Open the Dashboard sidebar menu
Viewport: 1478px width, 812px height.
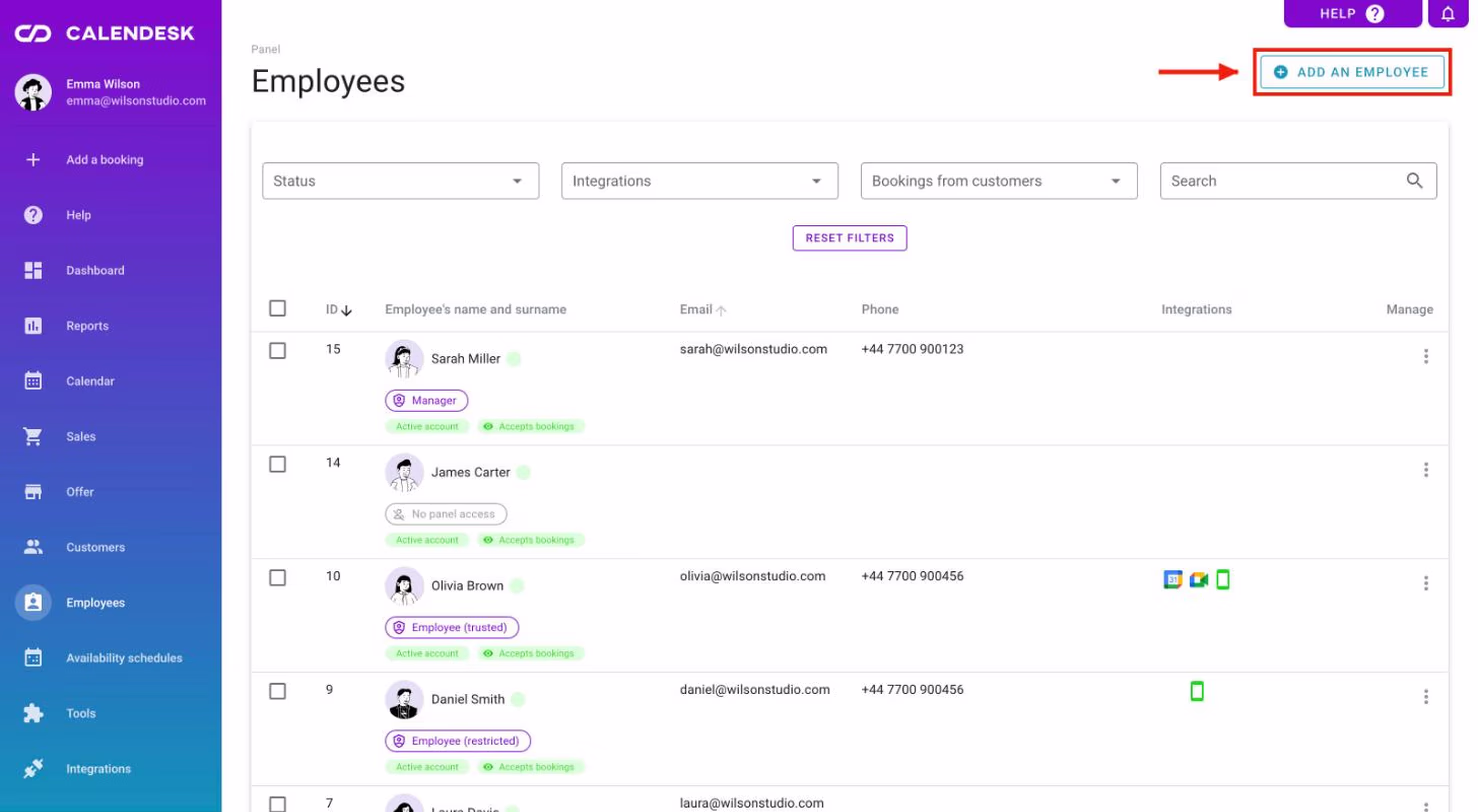(x=110, y=270)
